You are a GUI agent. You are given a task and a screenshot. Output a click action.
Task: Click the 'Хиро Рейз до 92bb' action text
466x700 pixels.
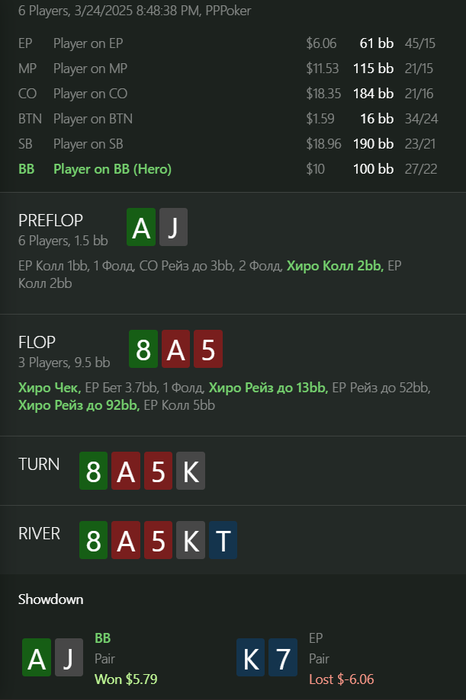click(x=79, y=405)
